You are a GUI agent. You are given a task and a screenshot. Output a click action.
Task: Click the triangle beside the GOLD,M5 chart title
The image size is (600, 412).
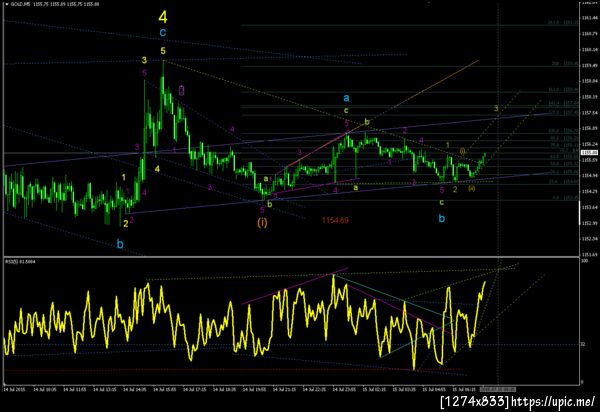(x=7, y=4)
